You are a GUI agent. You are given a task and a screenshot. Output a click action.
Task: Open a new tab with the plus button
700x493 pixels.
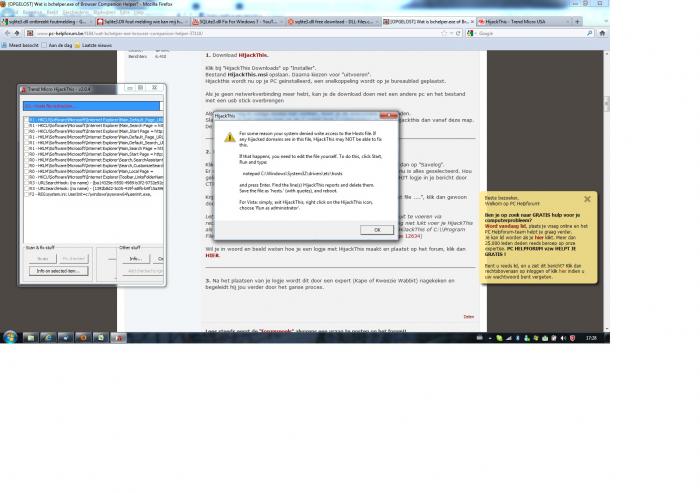point(577,21)
